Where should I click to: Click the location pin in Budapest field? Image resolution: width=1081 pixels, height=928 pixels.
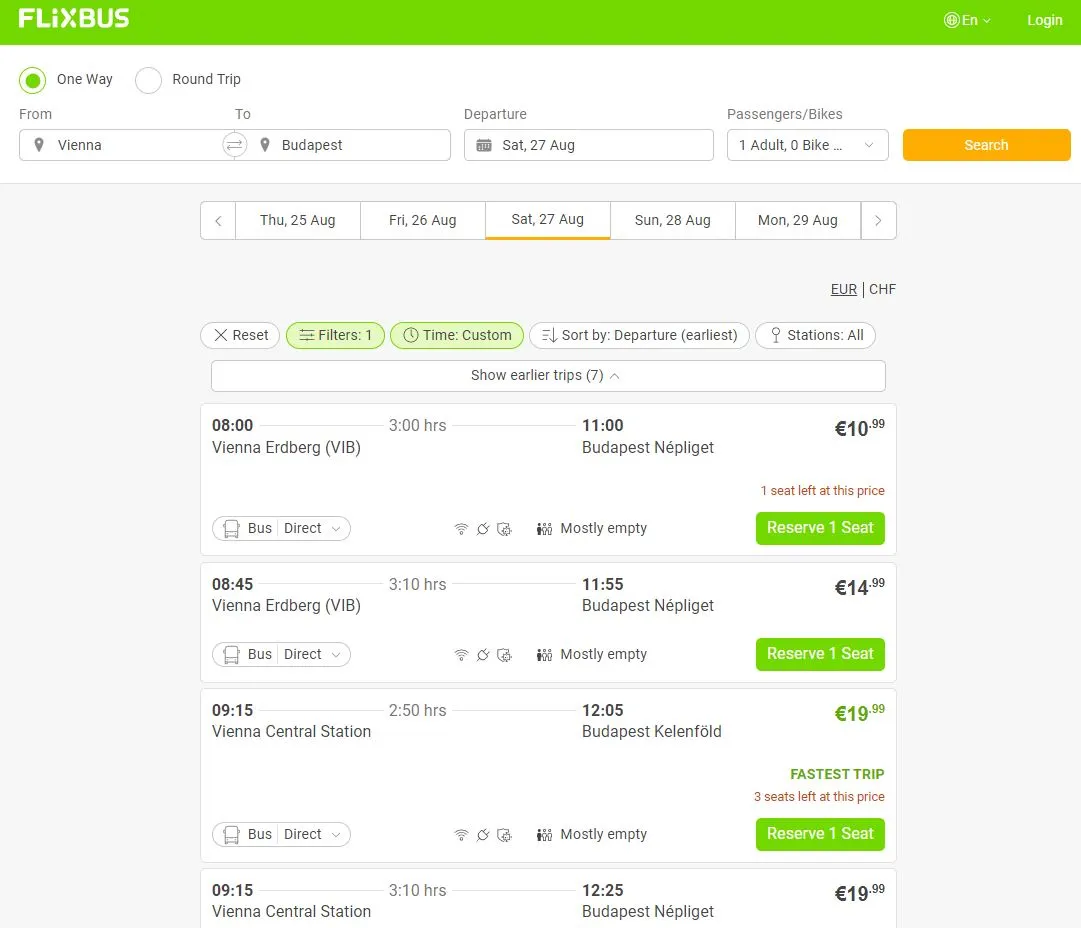pyautogui.click(x=265, y=145)
